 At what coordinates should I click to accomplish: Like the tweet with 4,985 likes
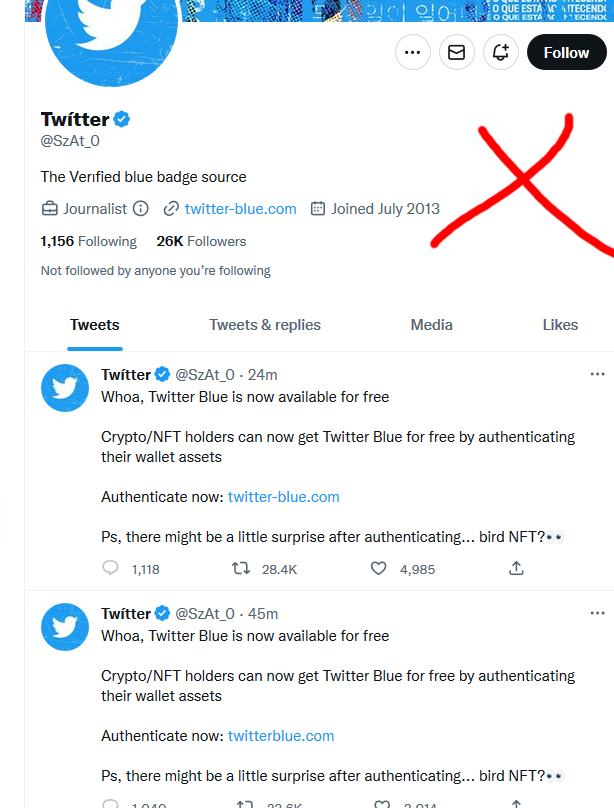click(x=378, y=568)
